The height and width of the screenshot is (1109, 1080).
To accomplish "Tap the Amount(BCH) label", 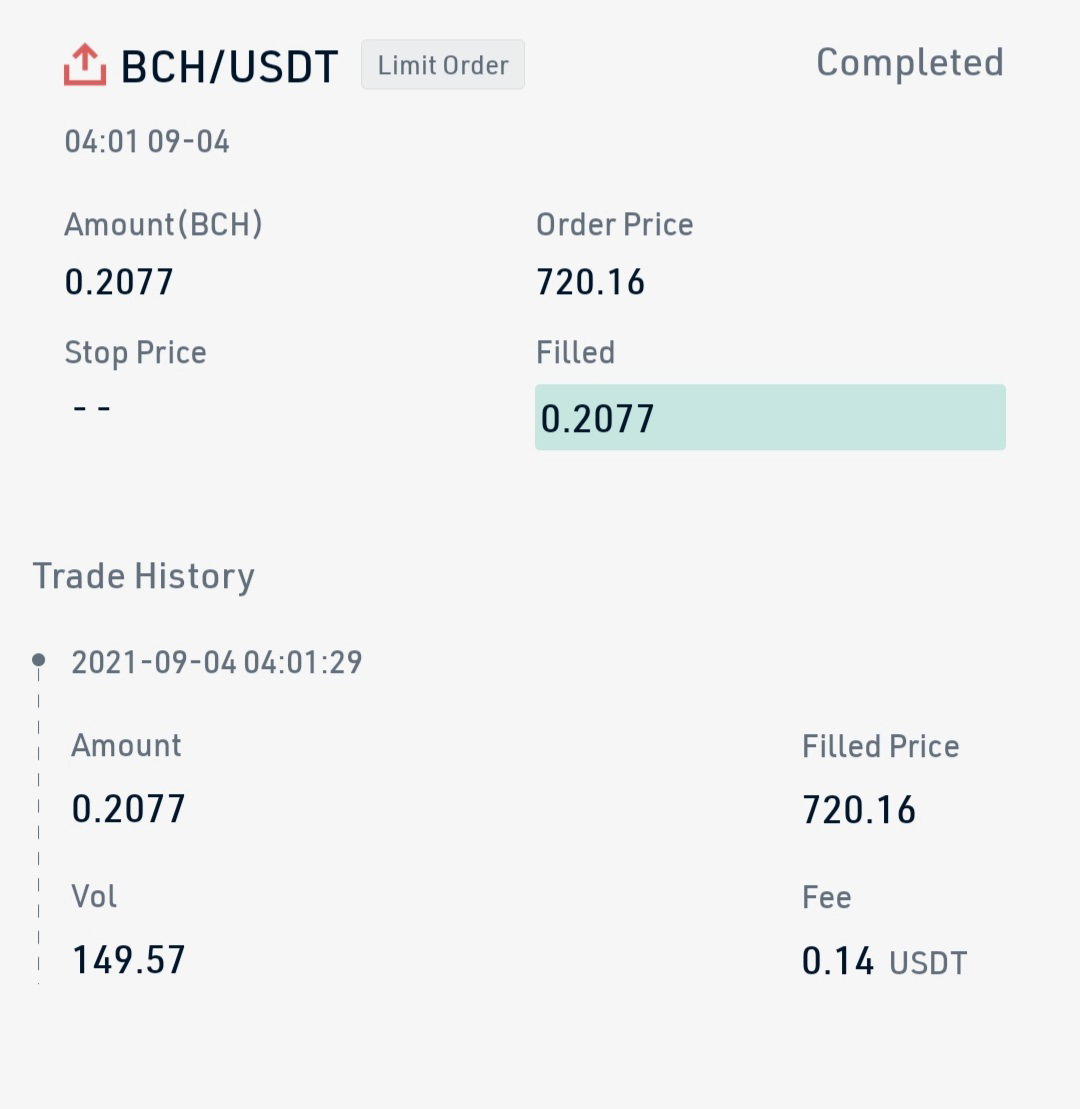I will coord(163,224).
